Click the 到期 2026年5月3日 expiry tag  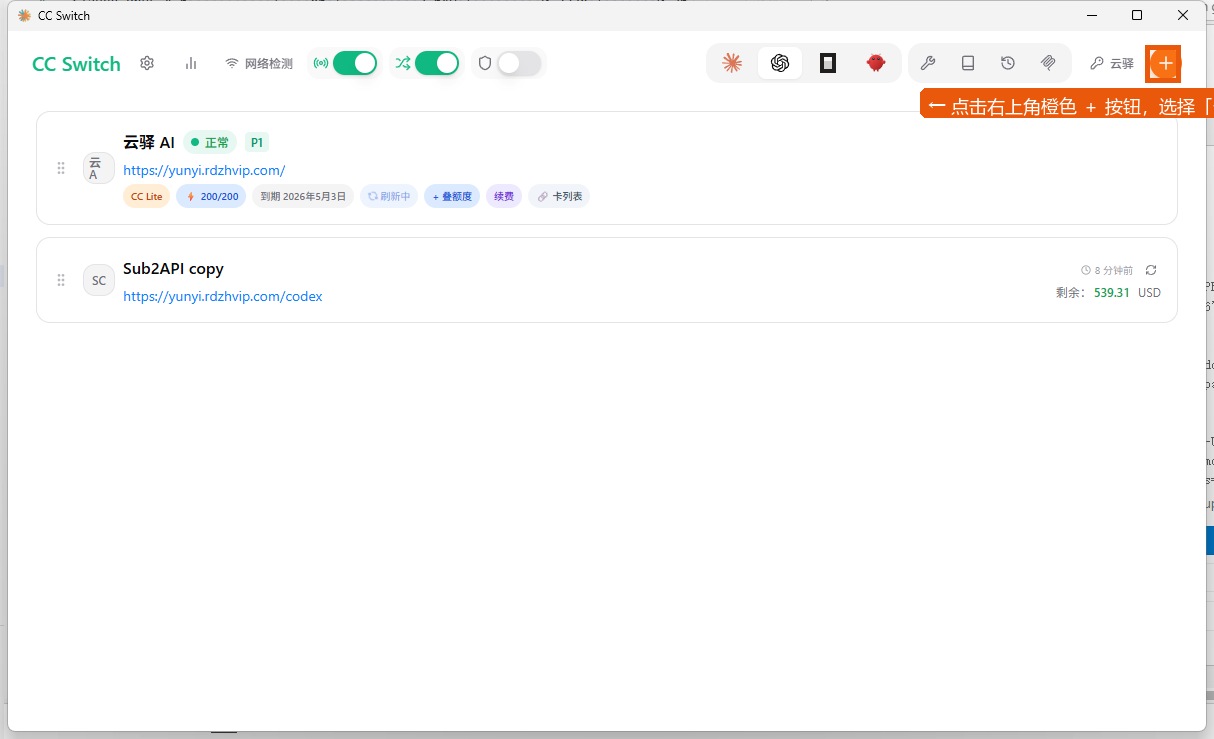(x=303, y=197)
